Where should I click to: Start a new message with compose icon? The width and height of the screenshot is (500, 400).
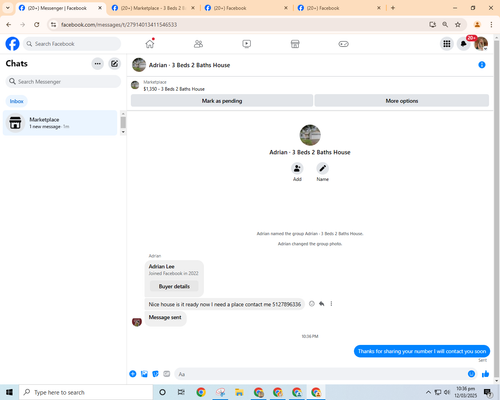[x=114, y=64]
